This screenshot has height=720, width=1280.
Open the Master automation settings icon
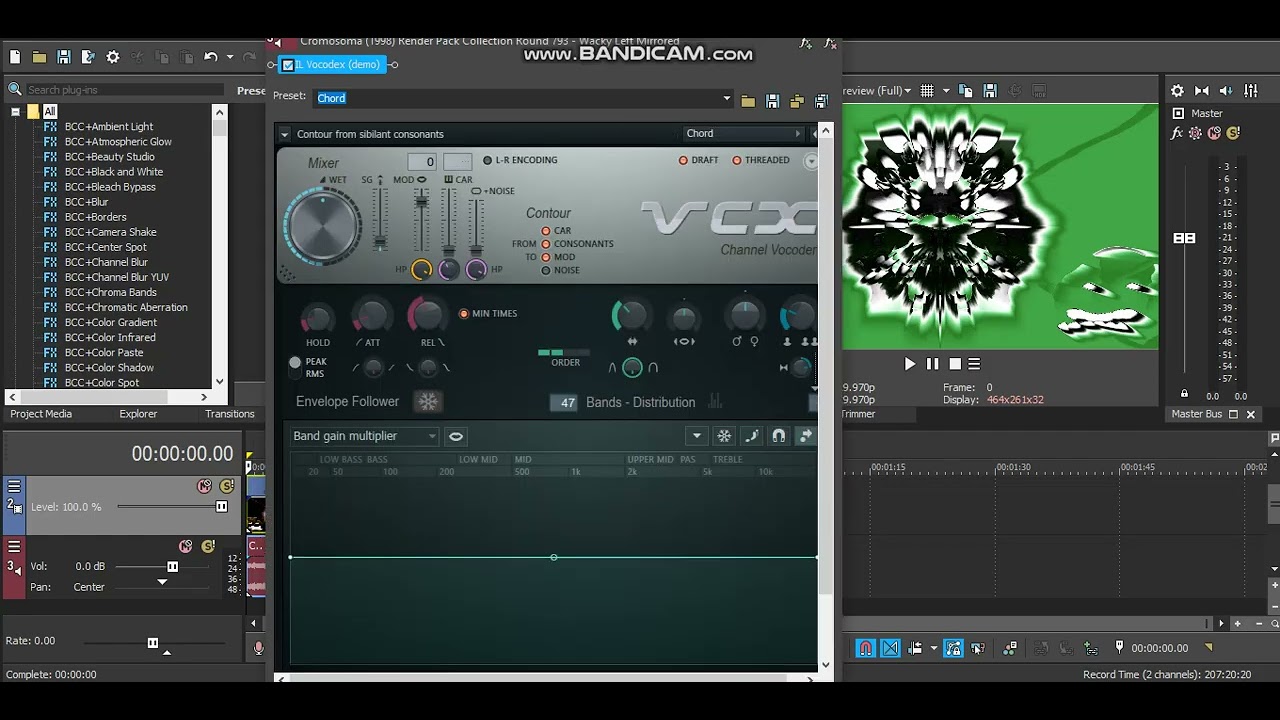point(1196,133)
